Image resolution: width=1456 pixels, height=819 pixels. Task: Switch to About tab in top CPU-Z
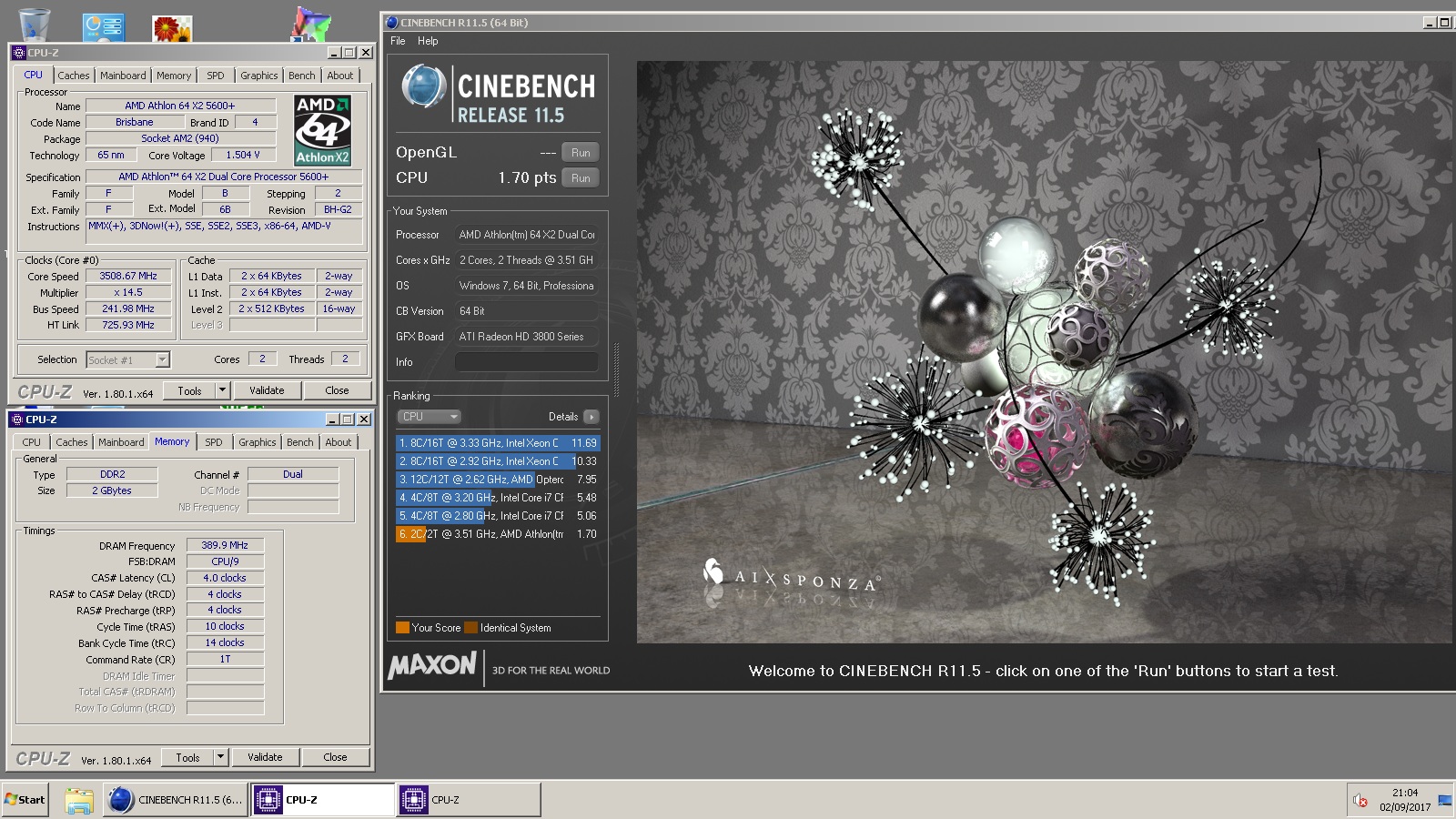340,76
